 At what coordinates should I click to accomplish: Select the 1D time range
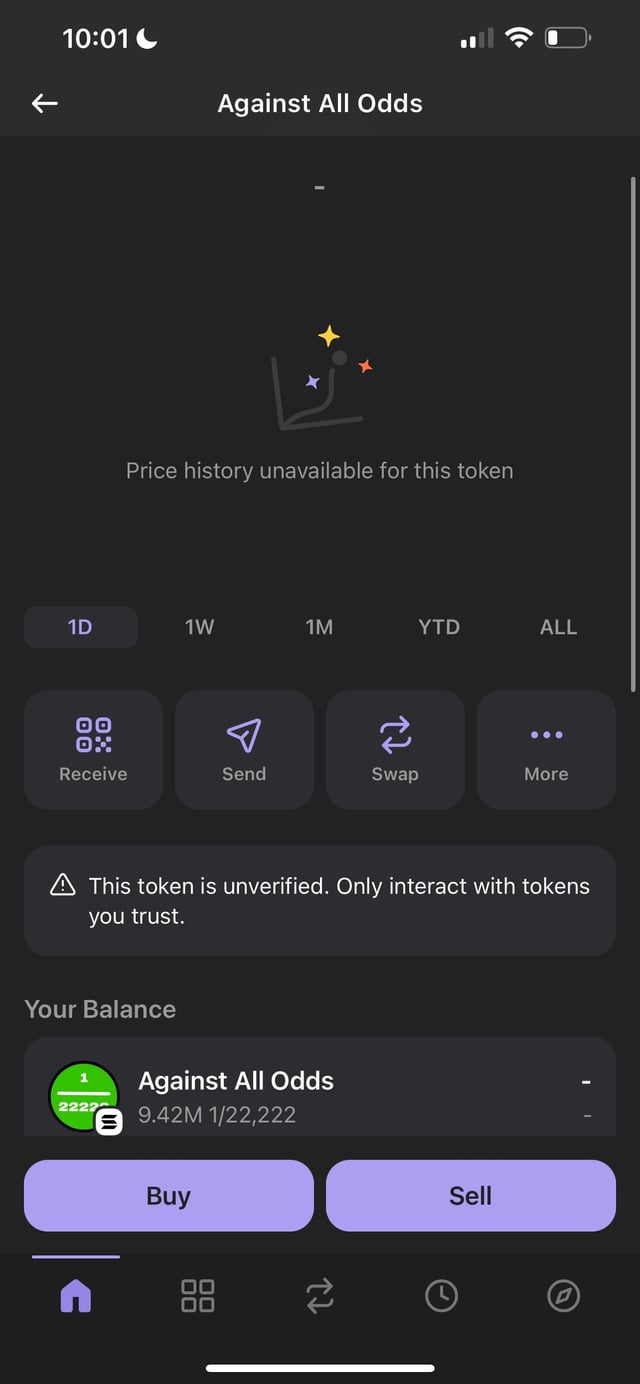pos(80,627)
